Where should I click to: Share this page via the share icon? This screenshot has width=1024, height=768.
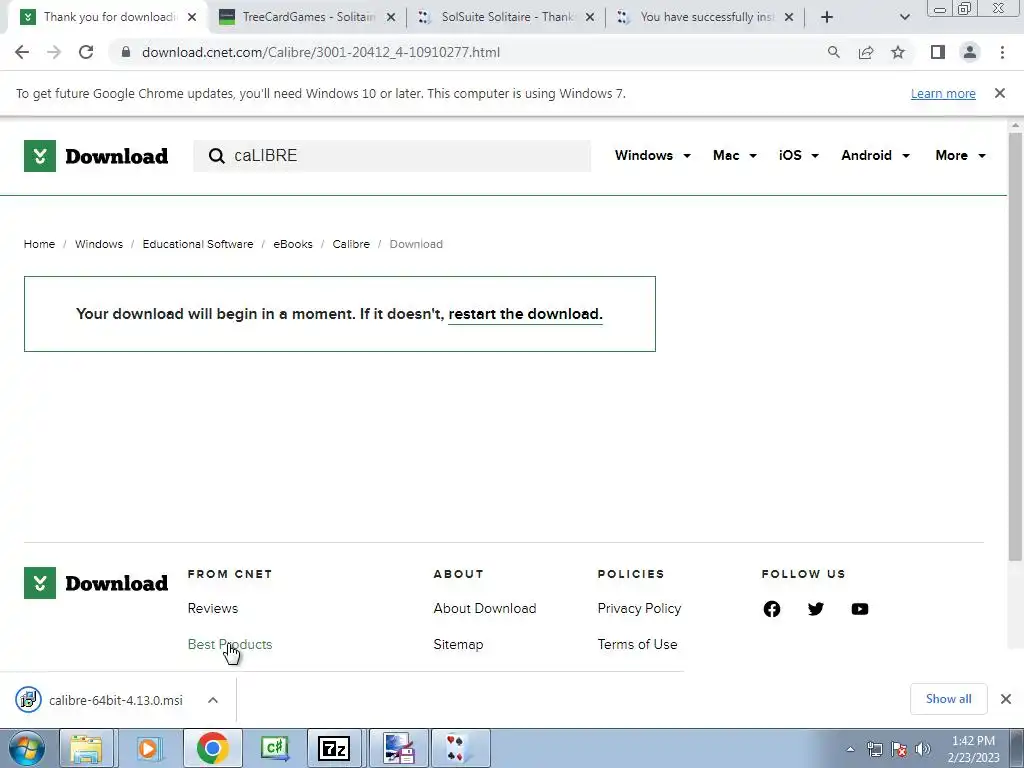866,52
